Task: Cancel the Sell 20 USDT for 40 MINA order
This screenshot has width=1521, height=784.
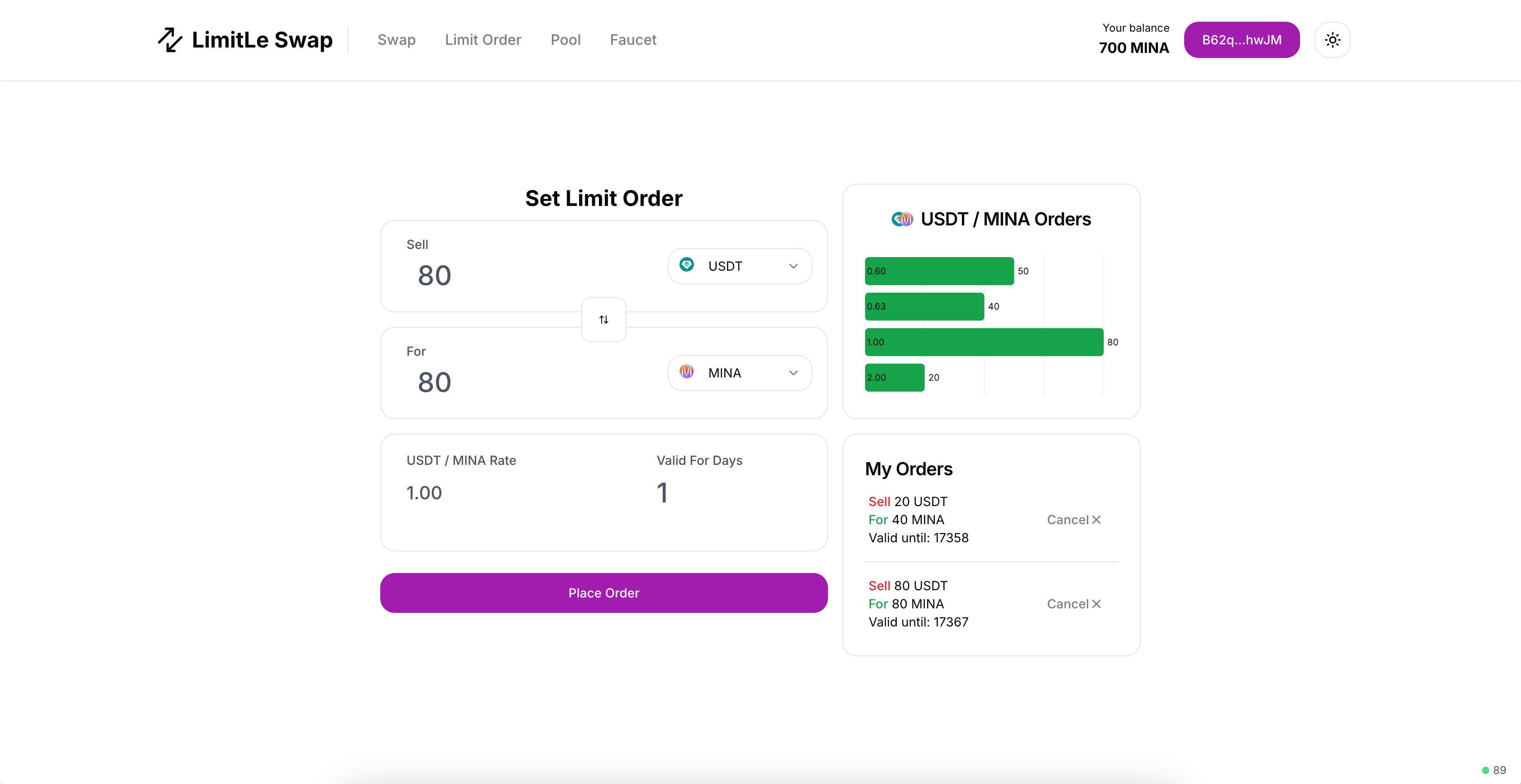Action: pos(1073,520)
